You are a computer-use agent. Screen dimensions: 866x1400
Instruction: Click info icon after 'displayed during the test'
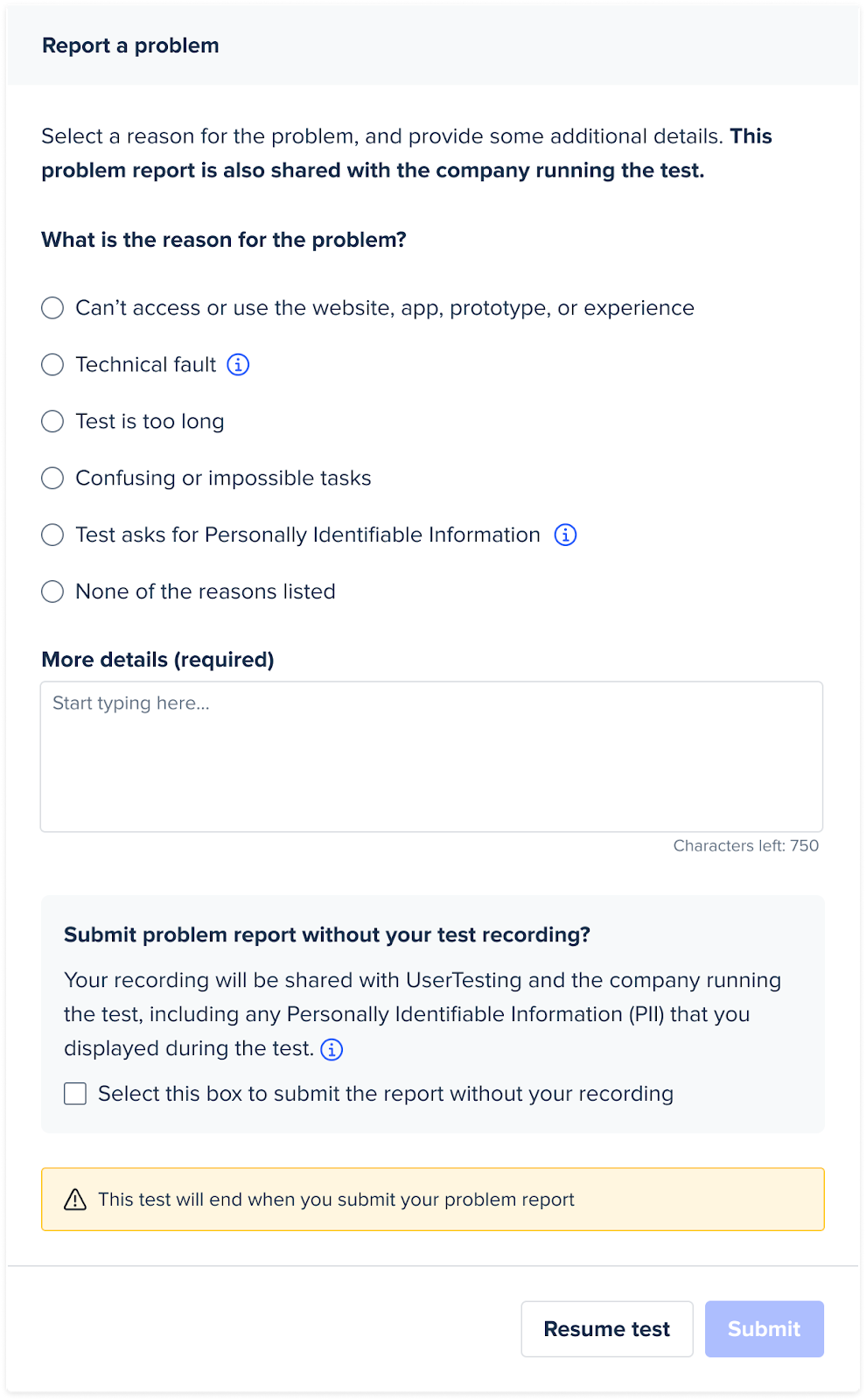click(332, 1049)
